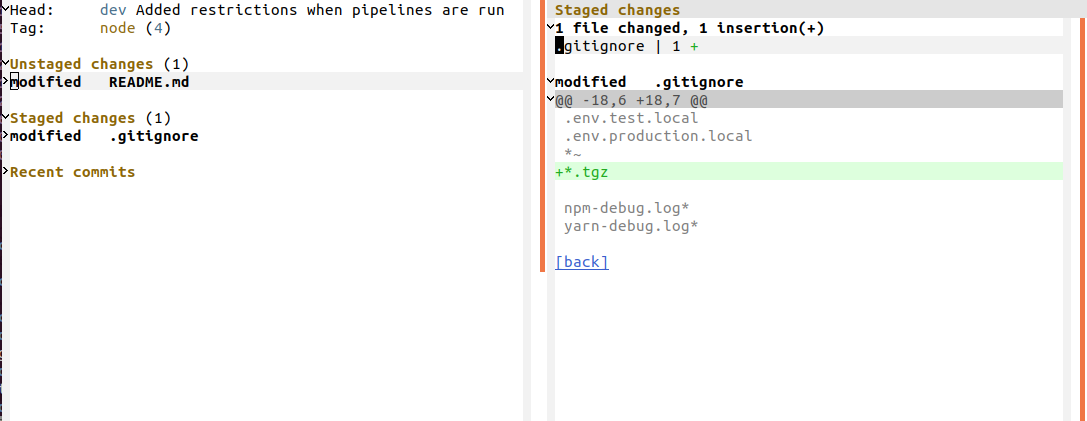Click the Recent commits heading text

pyautogui.click(x=73, y=172)
